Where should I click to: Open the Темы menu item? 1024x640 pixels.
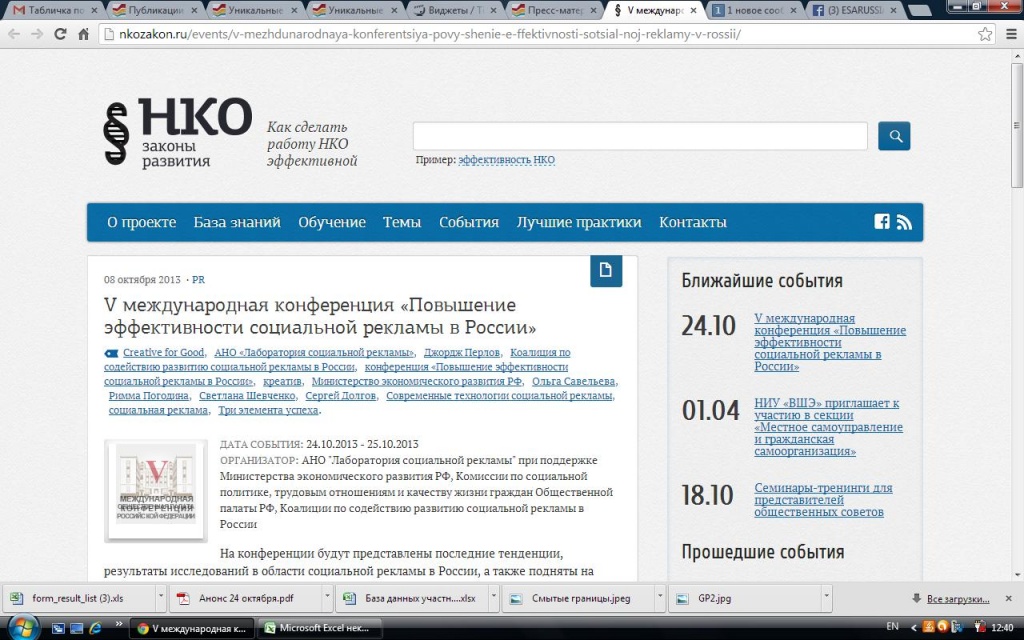pos(402,222)
